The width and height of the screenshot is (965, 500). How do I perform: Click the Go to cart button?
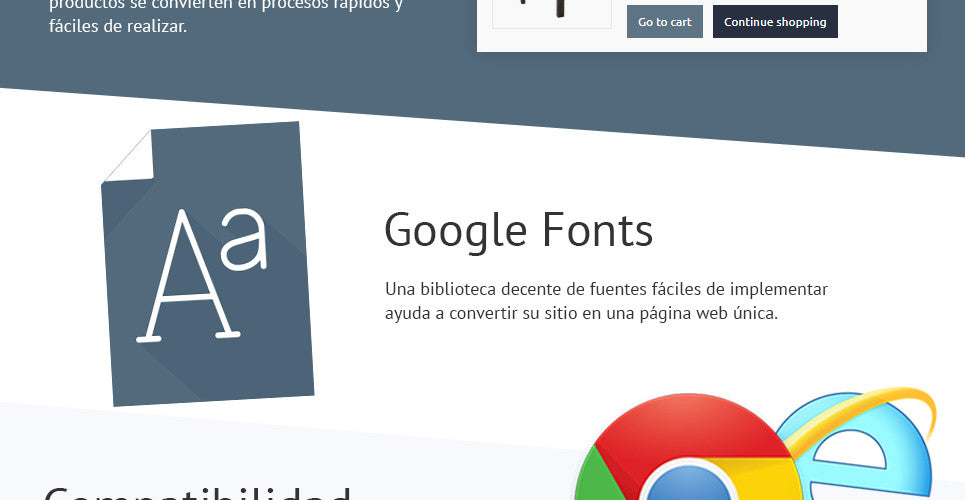(x=665, y=22)
